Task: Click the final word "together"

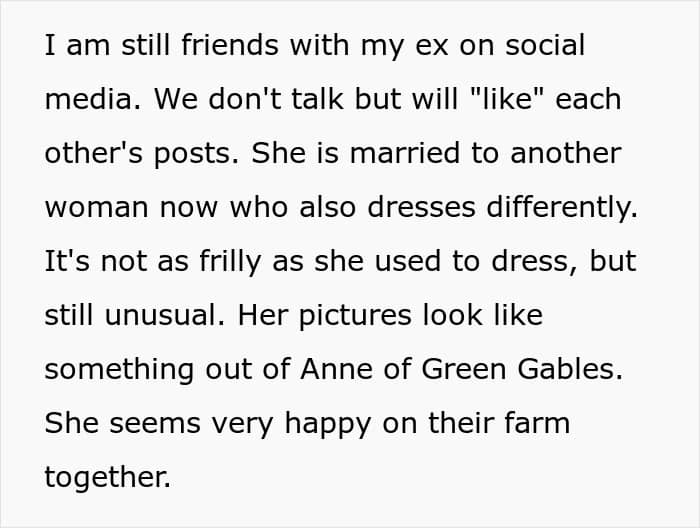Action: pos(107,478)
